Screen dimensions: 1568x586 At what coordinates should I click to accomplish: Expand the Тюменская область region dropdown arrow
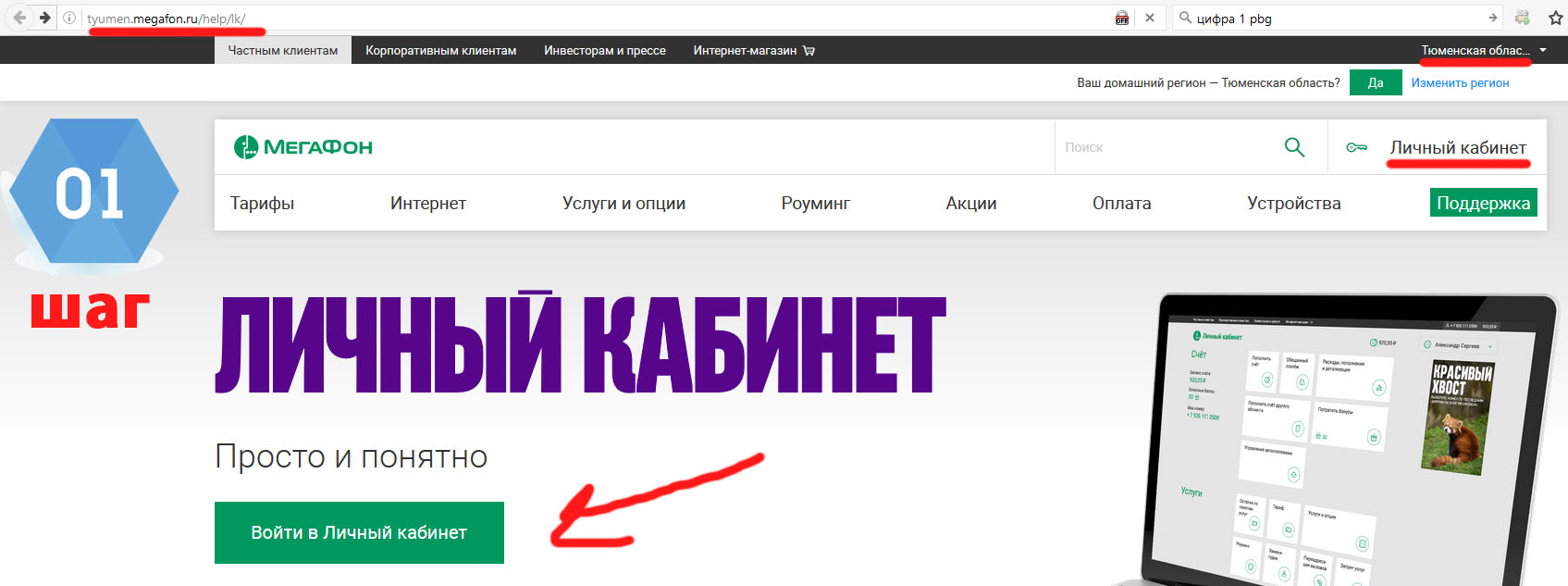click(x=1543, y=50)
